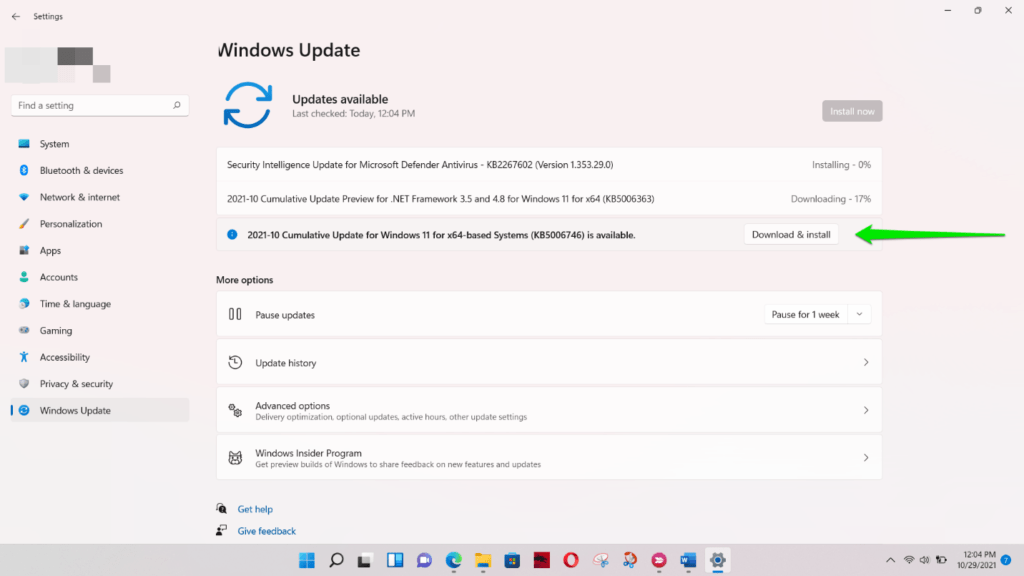
Task: Click the Windows Insider Program icon
Action: tap(235, 457)
